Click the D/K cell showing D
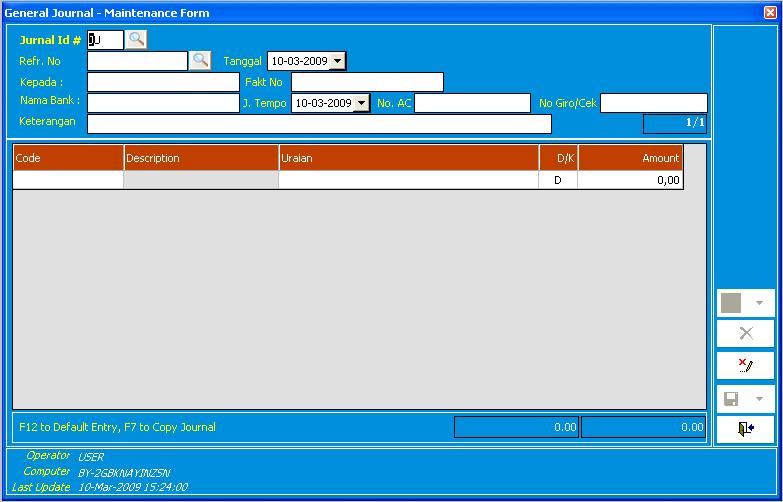Screen dimensions: 783x502 (557, 181)
